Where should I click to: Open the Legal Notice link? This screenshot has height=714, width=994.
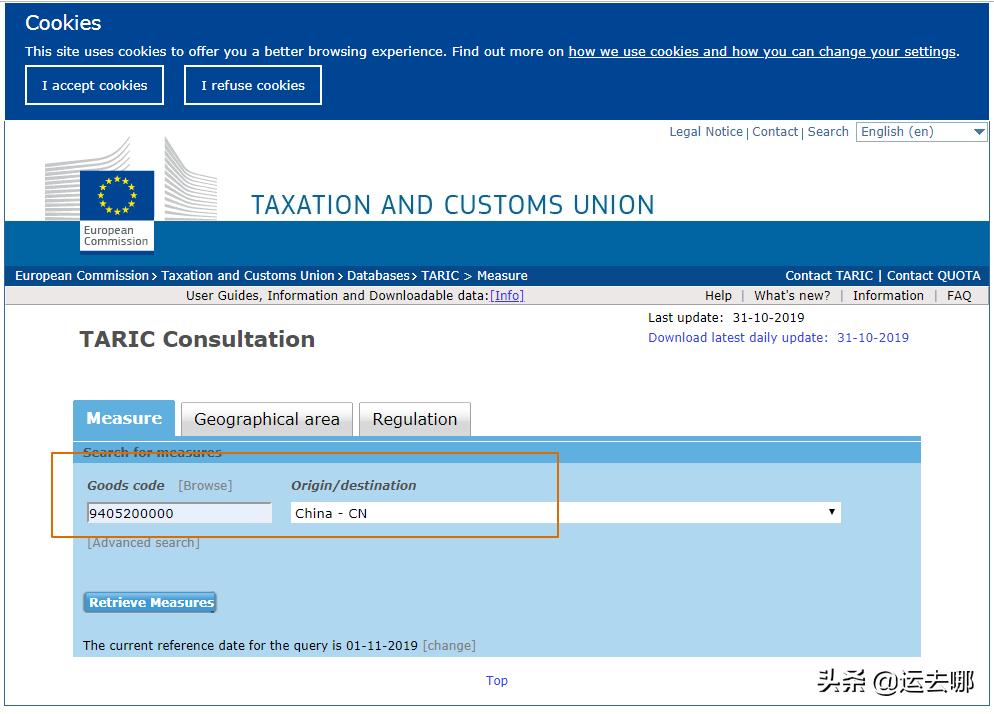tap(706, 131)
